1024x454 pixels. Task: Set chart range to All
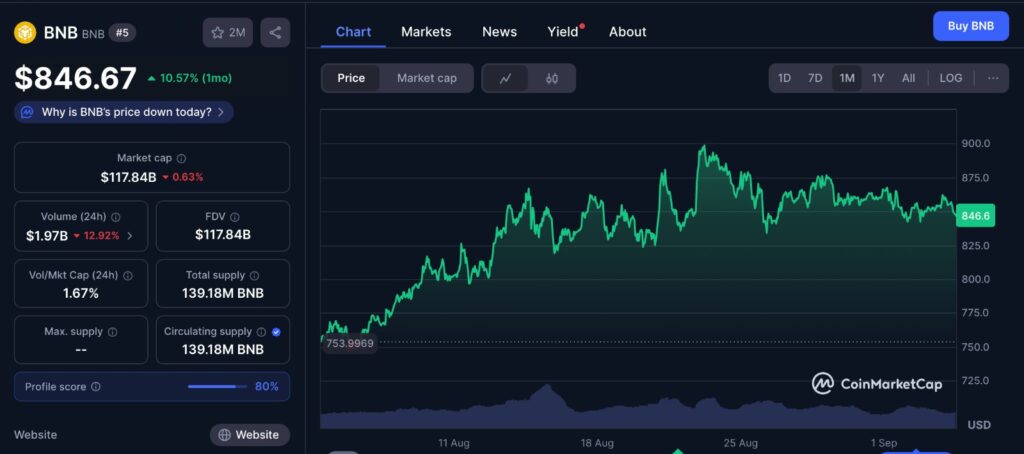coord(908,78)
